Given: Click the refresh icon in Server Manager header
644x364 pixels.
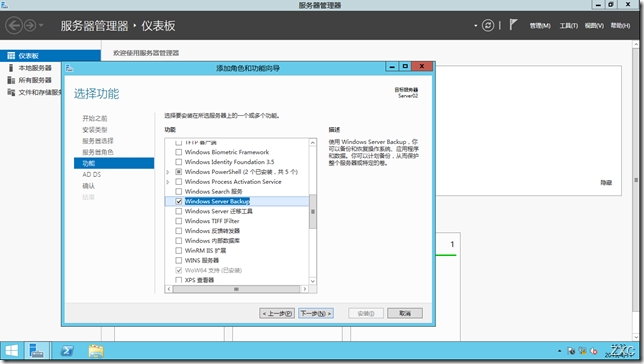Looking at the screenshot, I should click(488, 25).
